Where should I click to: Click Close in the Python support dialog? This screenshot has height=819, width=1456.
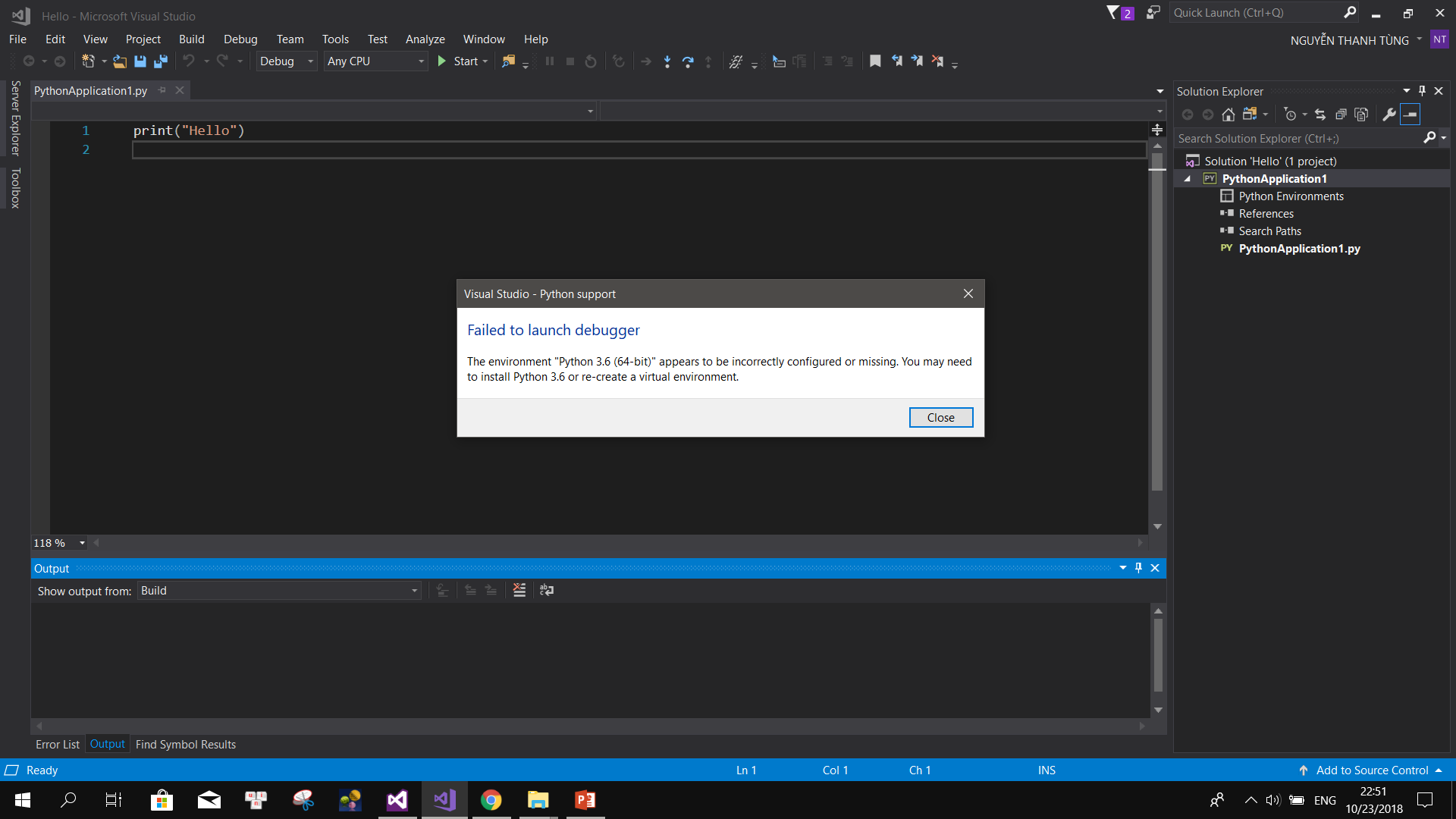coord(940,418)
